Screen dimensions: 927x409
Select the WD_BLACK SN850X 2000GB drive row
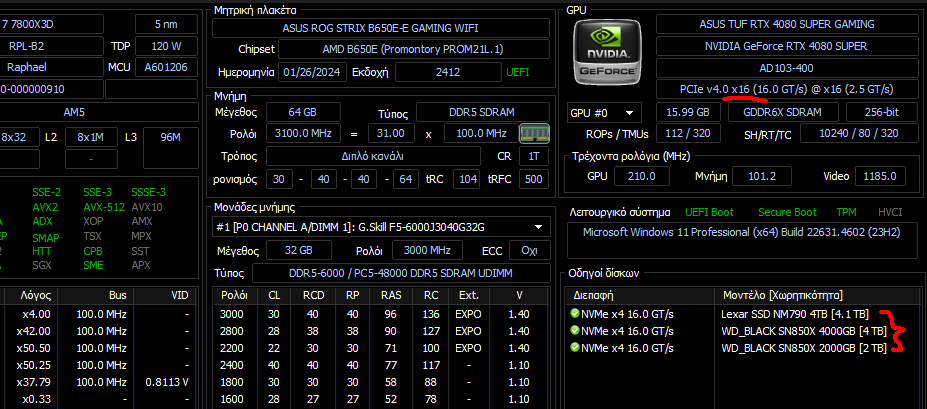click(x=742, y=348)
